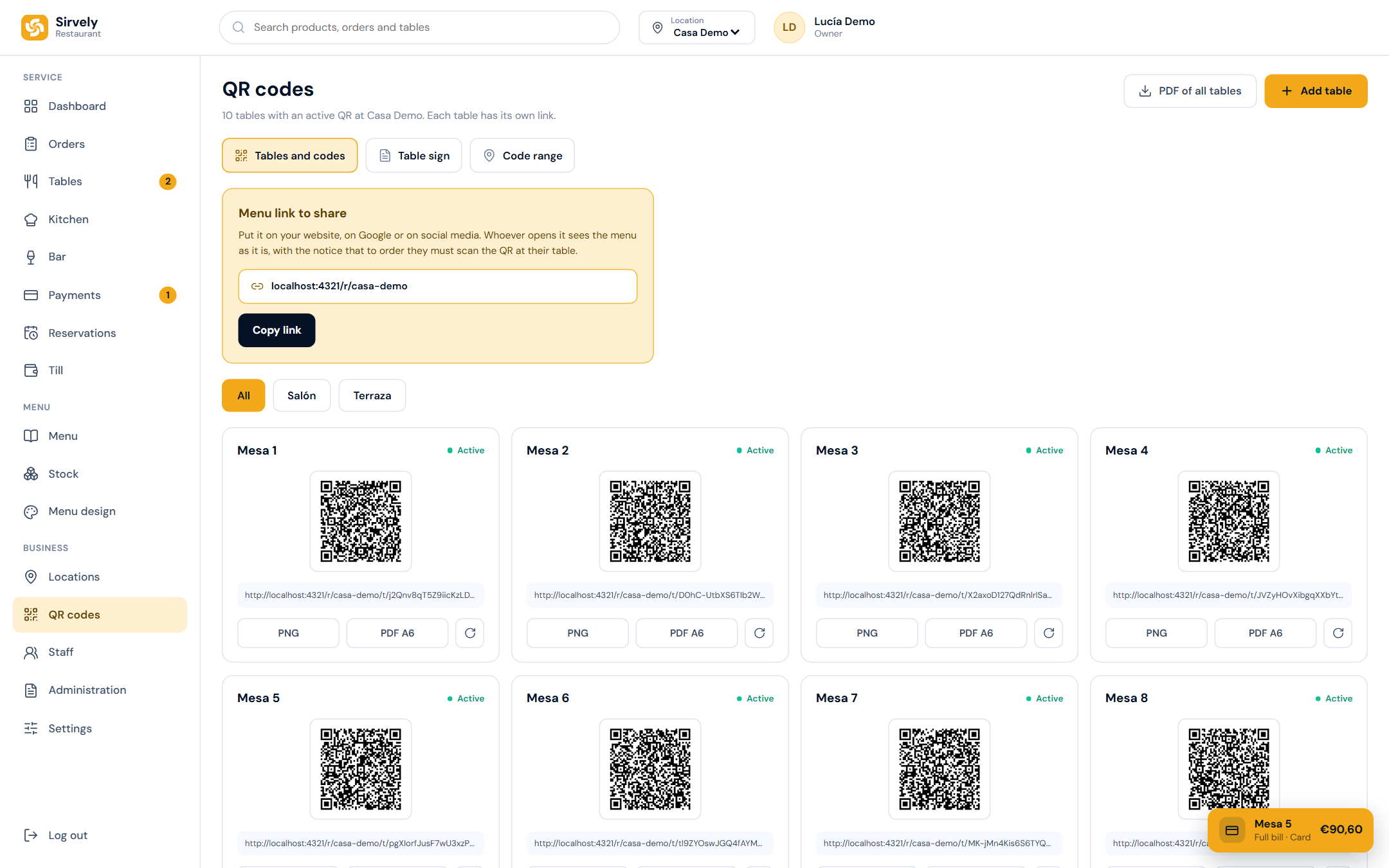Switch to the Code range tab

tap(522, 156)
